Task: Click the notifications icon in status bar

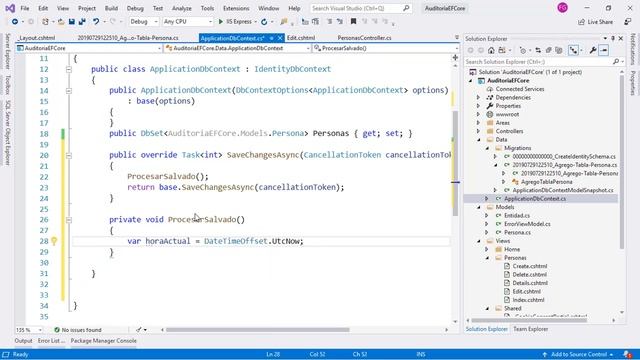Action: click(628, 354)
